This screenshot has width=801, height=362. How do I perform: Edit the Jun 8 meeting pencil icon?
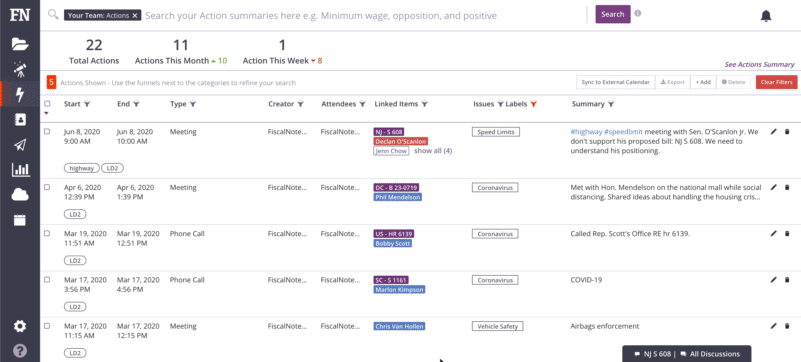click(773, 131)
